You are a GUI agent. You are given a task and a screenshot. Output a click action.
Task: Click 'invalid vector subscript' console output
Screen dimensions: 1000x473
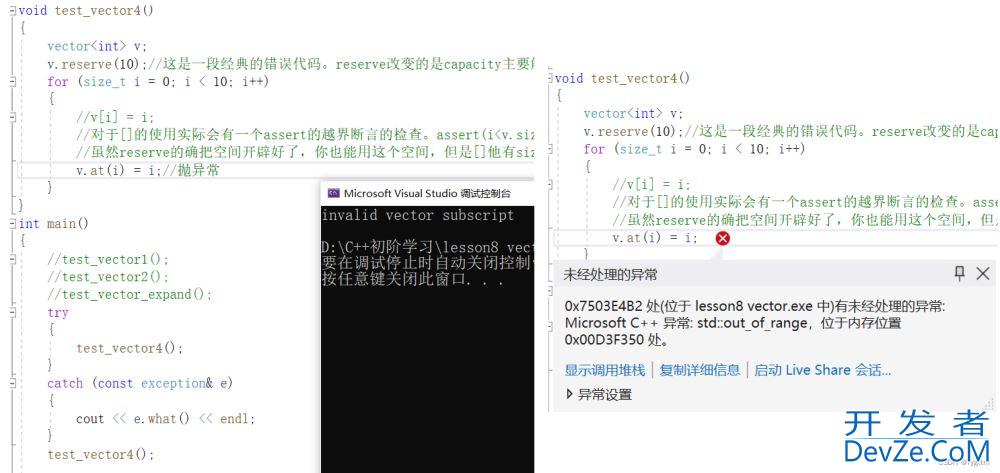click(418, 215)
